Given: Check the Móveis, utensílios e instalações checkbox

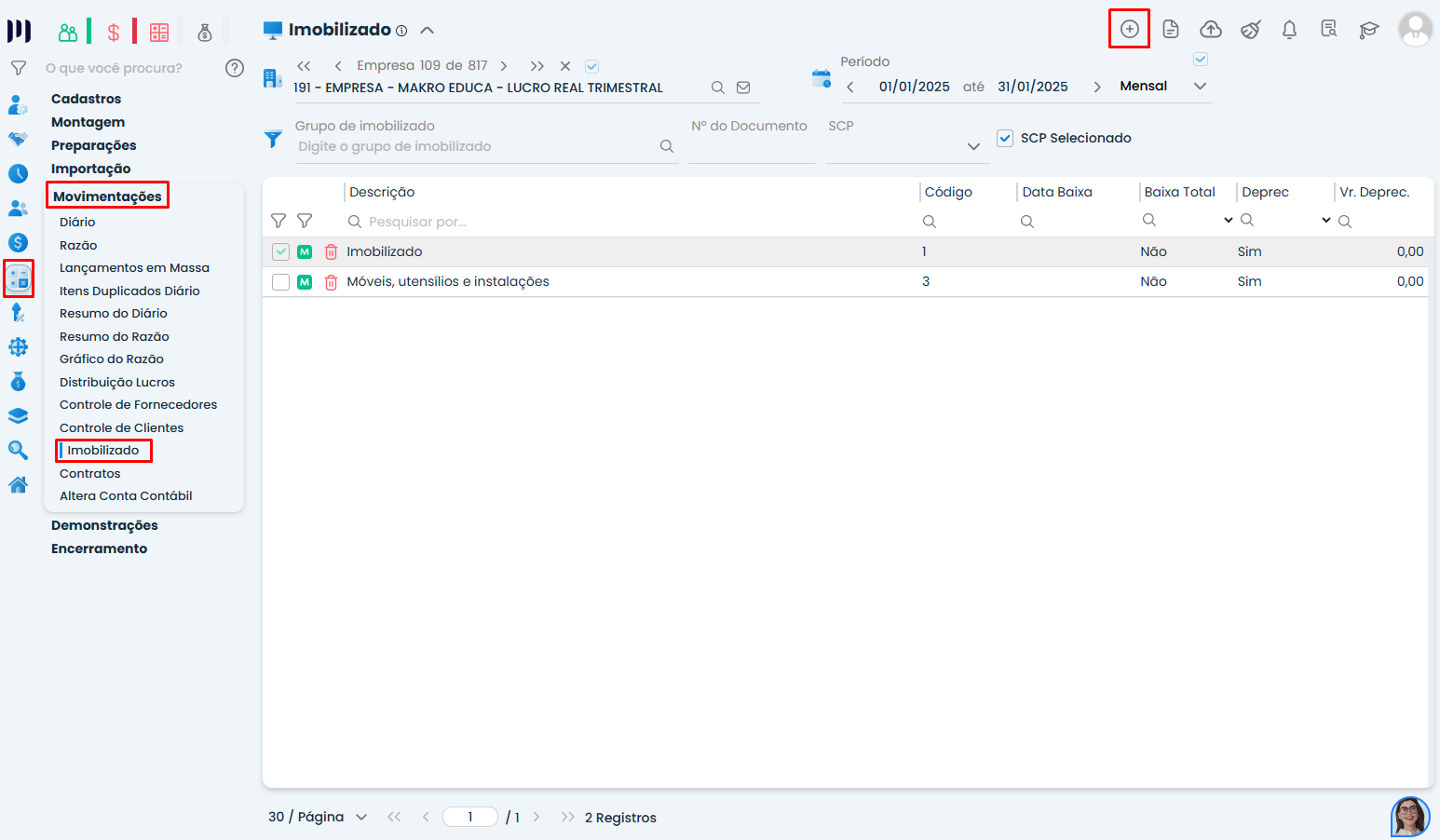Looking at the screenshot, I should [280, 281].
